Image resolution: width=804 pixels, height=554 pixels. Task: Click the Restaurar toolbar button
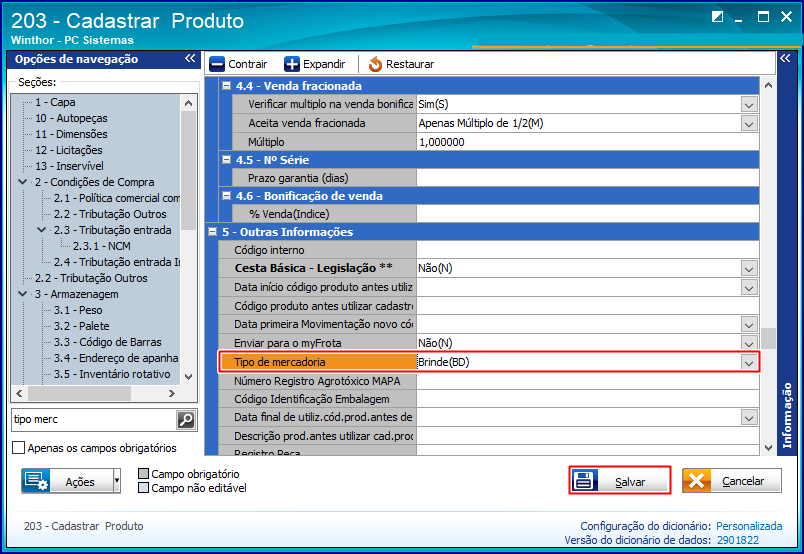tap(401, 64)
